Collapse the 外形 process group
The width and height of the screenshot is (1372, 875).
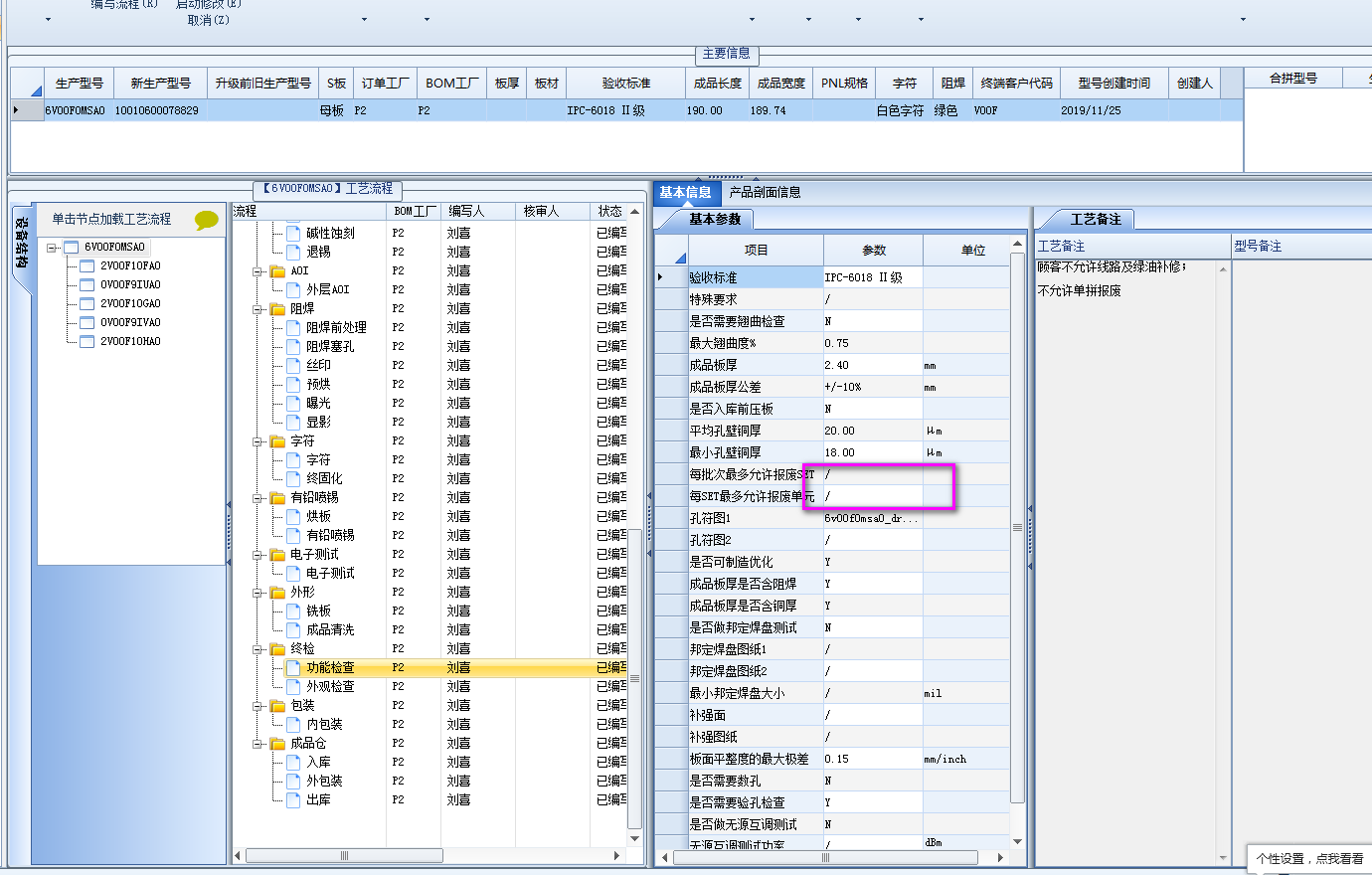(x=257, y=592)
